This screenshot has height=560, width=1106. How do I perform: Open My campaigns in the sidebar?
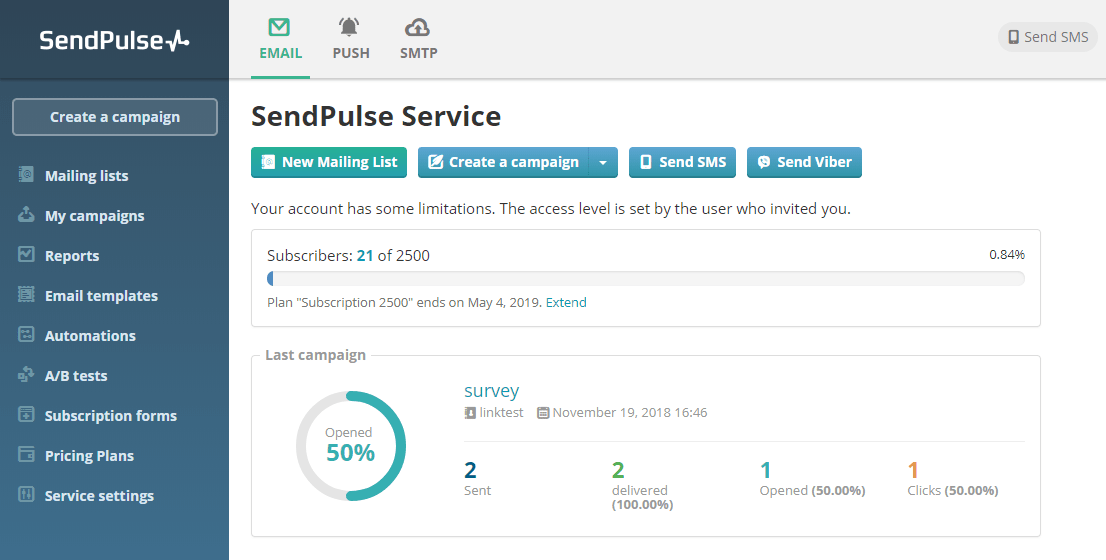coord(95,216)
